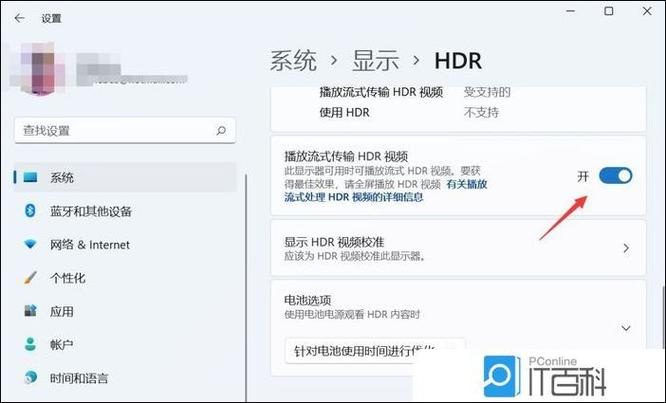Click the 系统 monitor icon in the sidebar

pyautogui.click(x=30, y=177)
